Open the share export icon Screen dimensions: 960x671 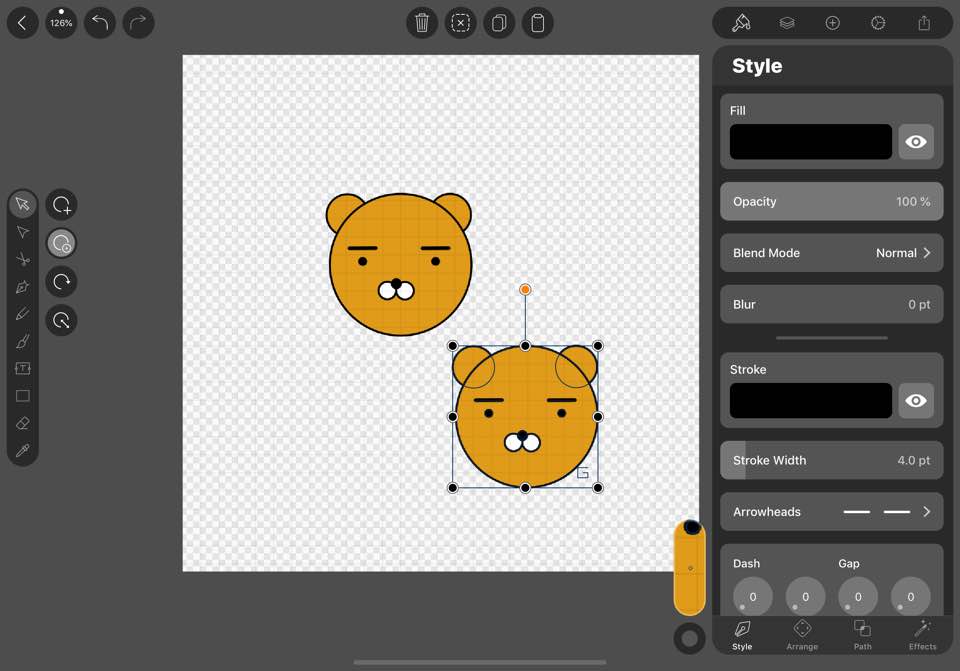click(x=924, y=23)
